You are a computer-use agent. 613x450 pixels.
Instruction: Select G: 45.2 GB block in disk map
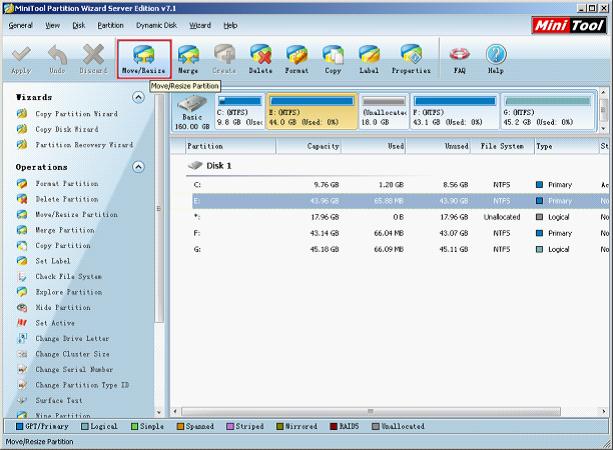tap(548, 112)
